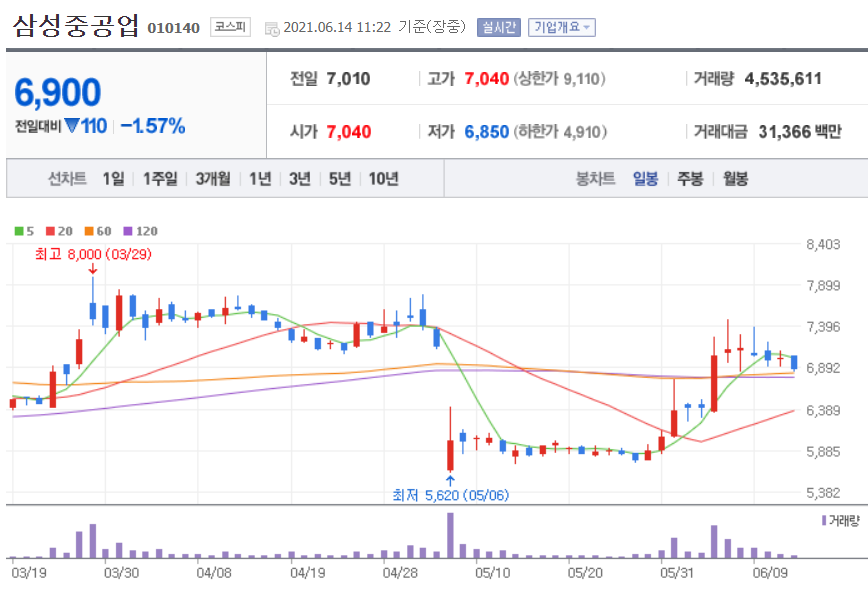Click the 하한가 4,910 text
Image resolution: width=868 pixels, height=591 pixels.
pyautogui.click(x=560, y=132)
